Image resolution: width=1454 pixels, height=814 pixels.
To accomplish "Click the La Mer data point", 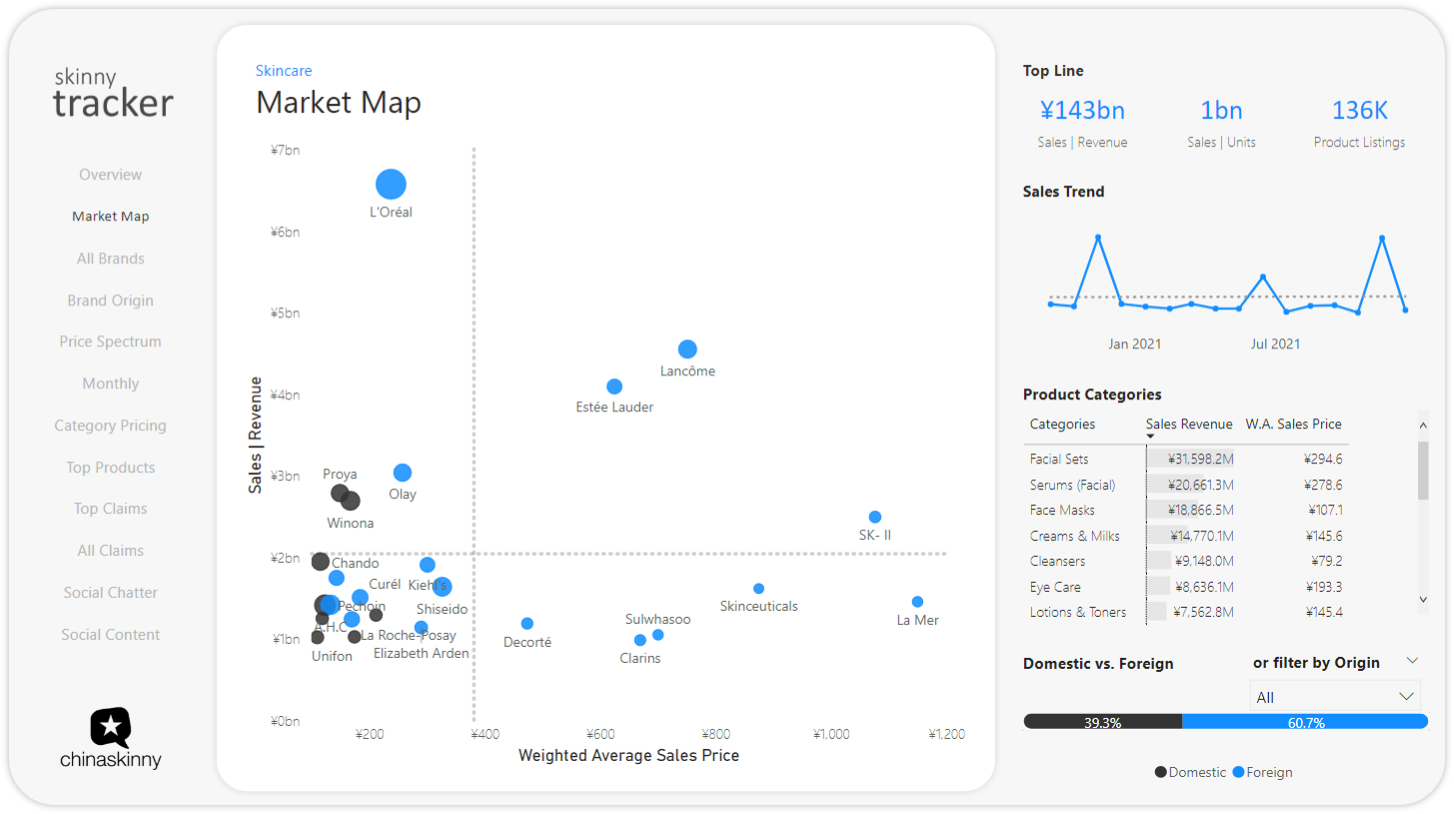I will (917, 602).
